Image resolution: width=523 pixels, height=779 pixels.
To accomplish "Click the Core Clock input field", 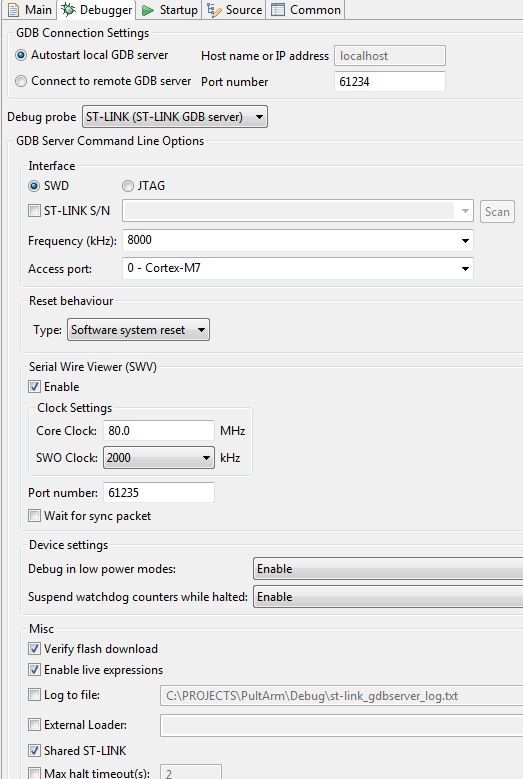I will [x=158, y=430].
